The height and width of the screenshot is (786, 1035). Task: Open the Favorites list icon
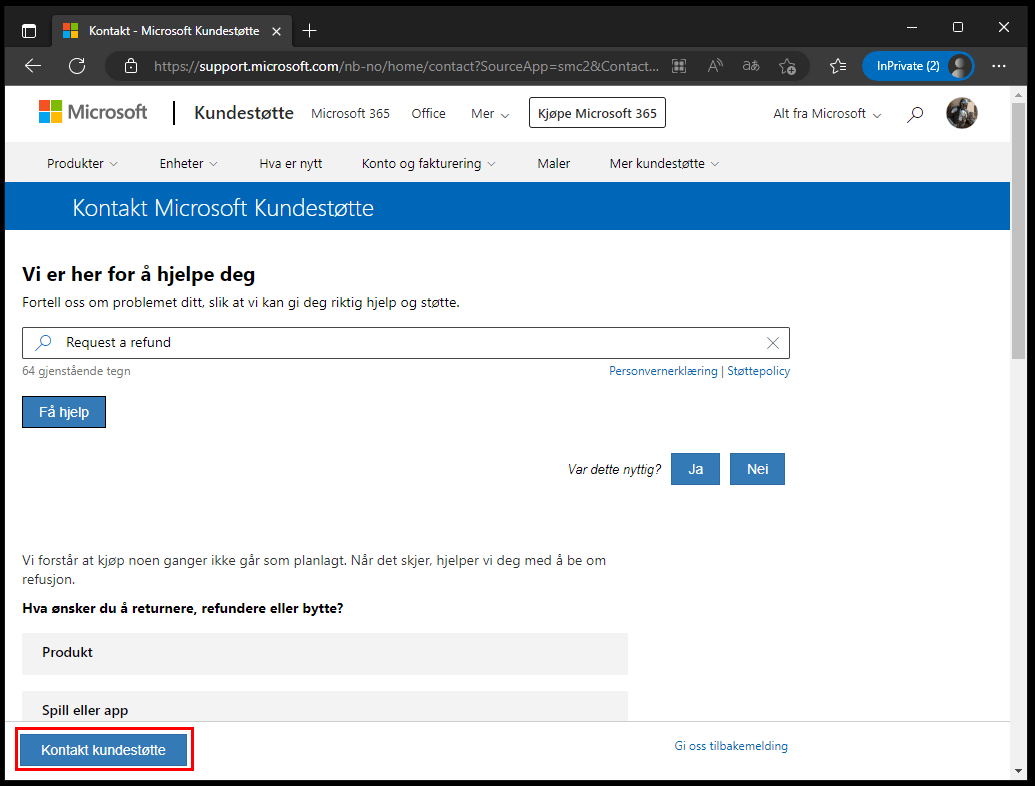838,66
